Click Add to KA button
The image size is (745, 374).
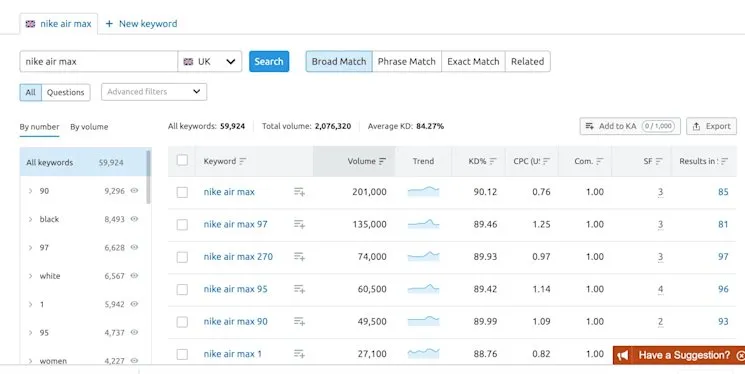[x=630, y=126]
